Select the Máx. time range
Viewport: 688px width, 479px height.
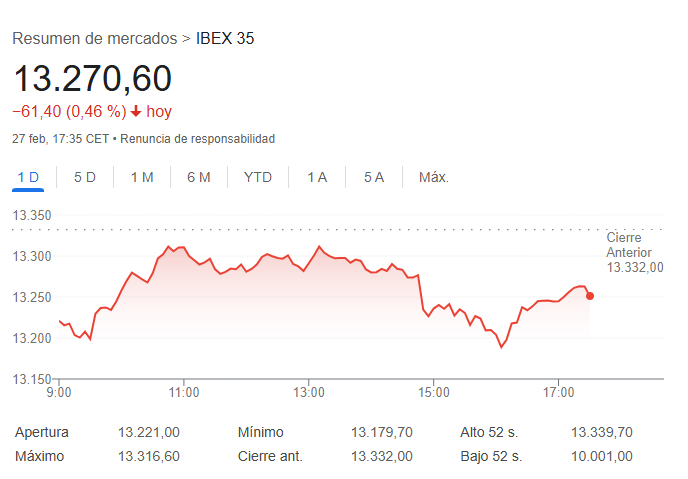(434, 177)
